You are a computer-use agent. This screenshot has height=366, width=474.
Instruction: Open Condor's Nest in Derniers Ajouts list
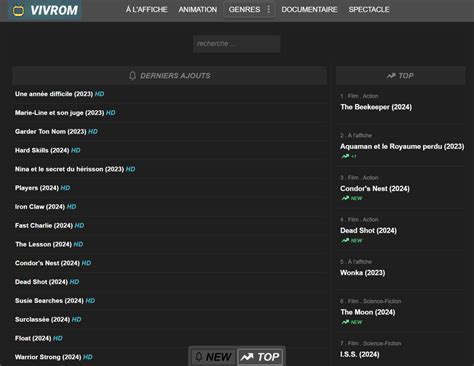click(47, 263)
